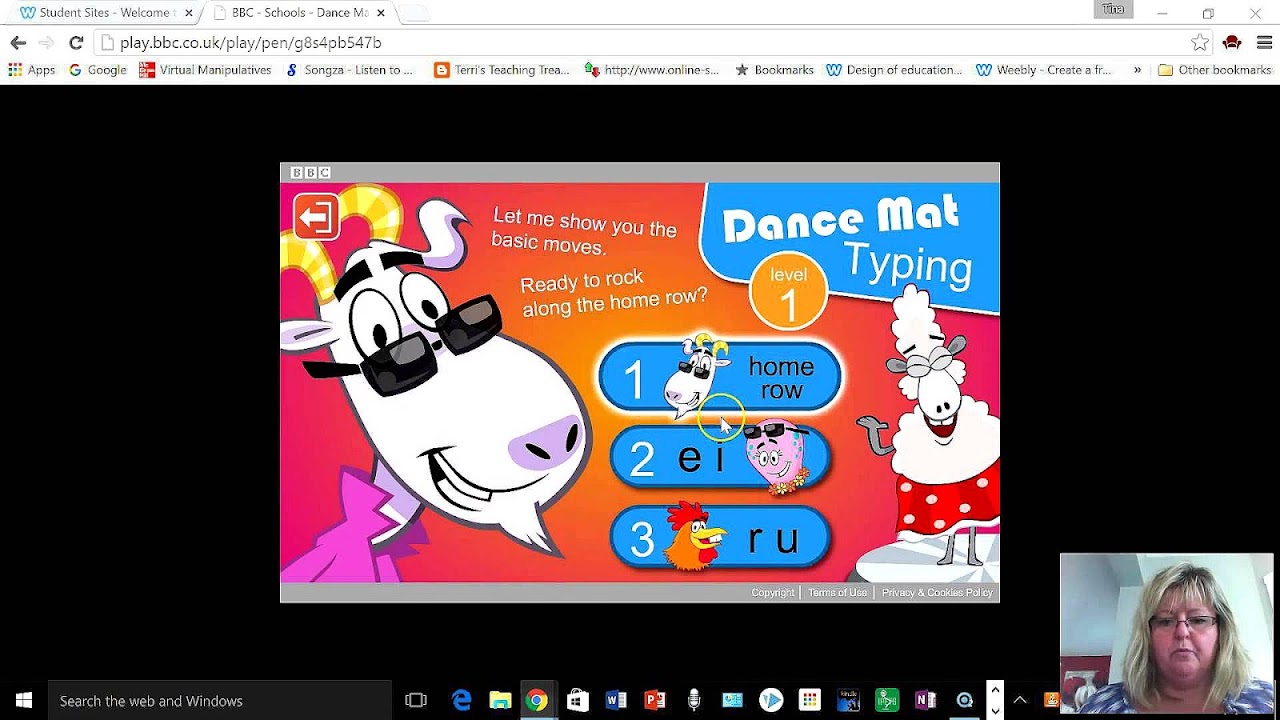The image size is (1280, 720).
Task: Expand the Other bookmarks folder
Action: [x=1215, y=69]
